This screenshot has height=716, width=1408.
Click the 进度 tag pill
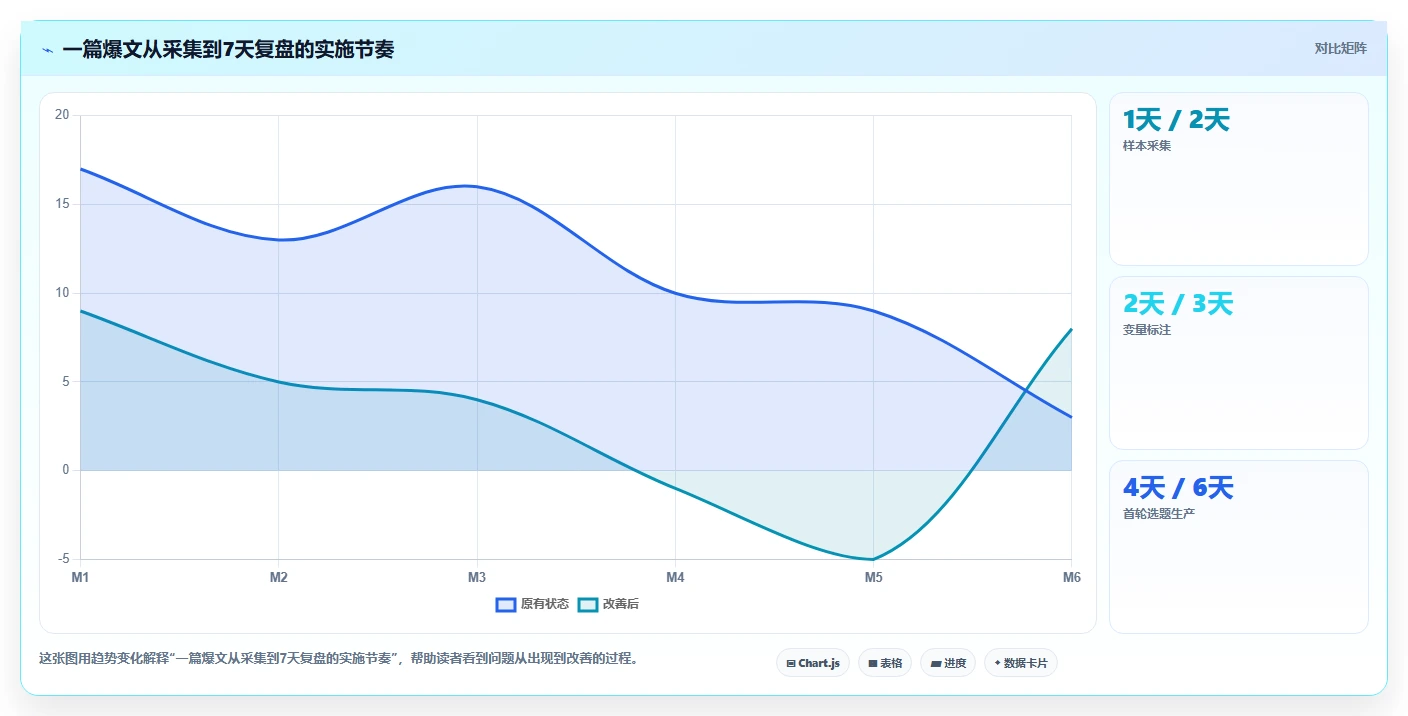[x=948, y=663]
